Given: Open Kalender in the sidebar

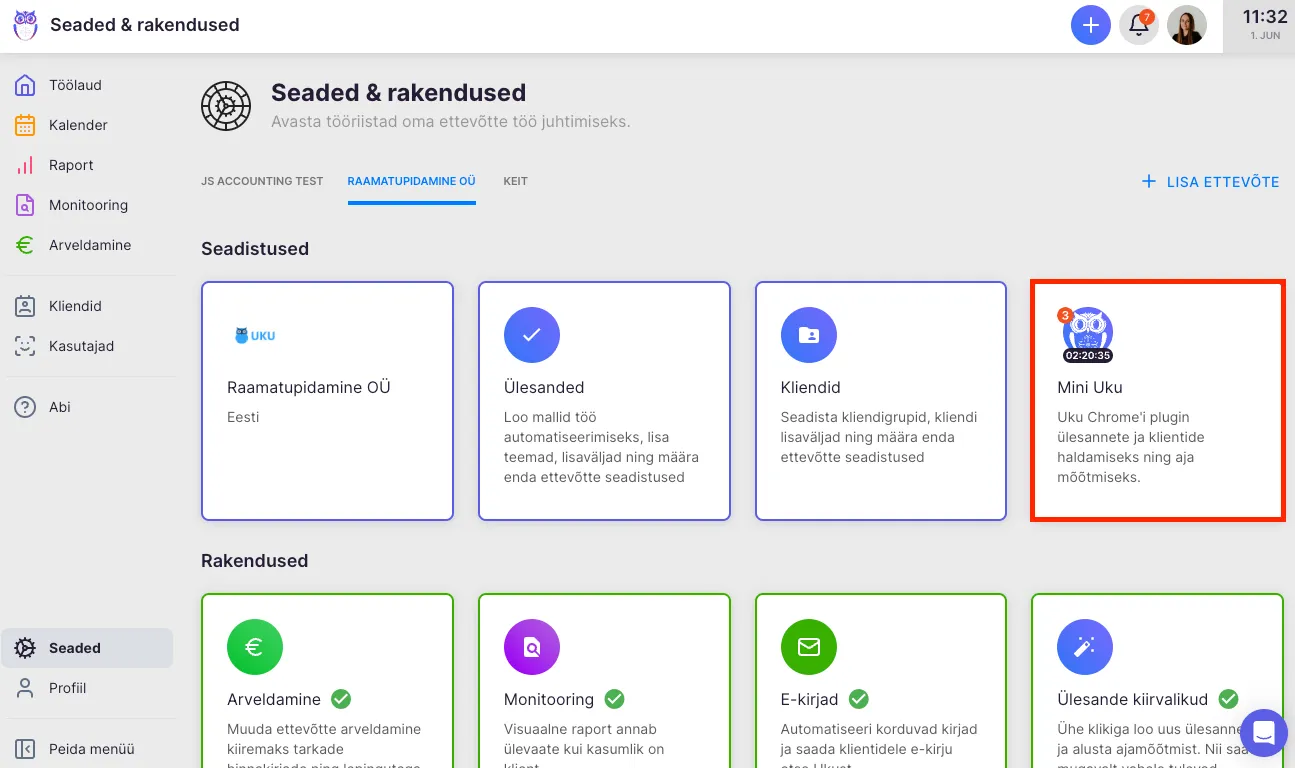Looking at the screenshot, I should pyautogui.click(x=78, y=125).
